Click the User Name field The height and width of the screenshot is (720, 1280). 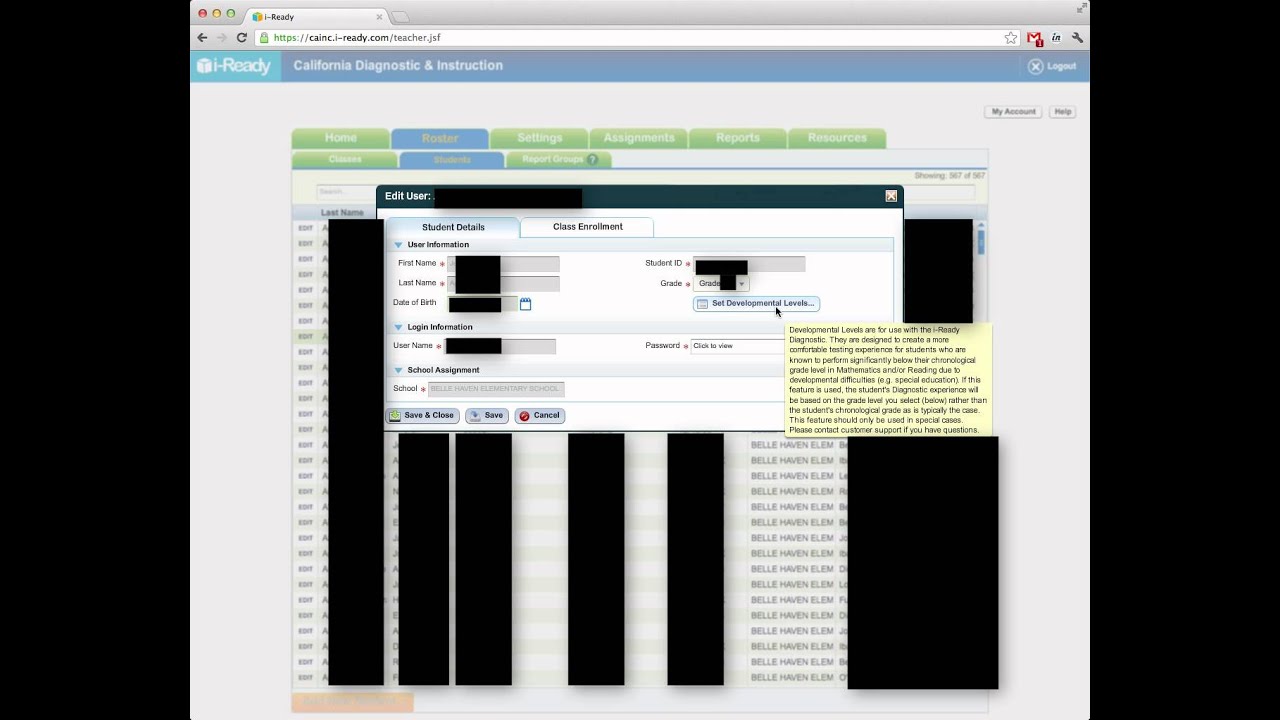point(500,346)
